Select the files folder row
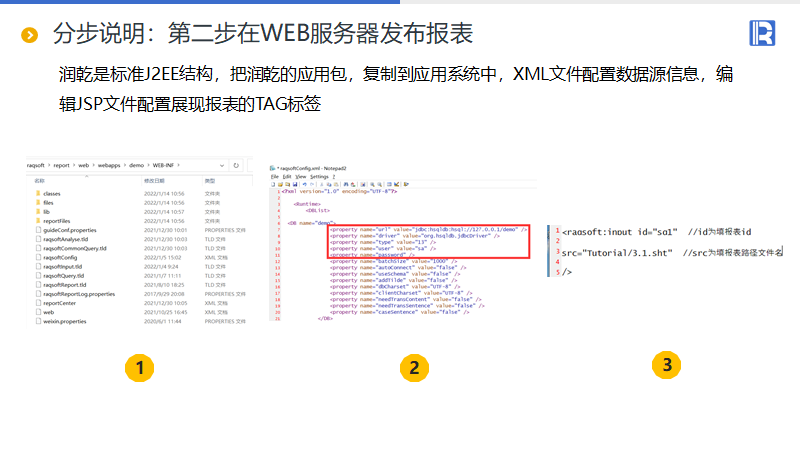Viewport: 800px width, 450px height. (140, 203)
